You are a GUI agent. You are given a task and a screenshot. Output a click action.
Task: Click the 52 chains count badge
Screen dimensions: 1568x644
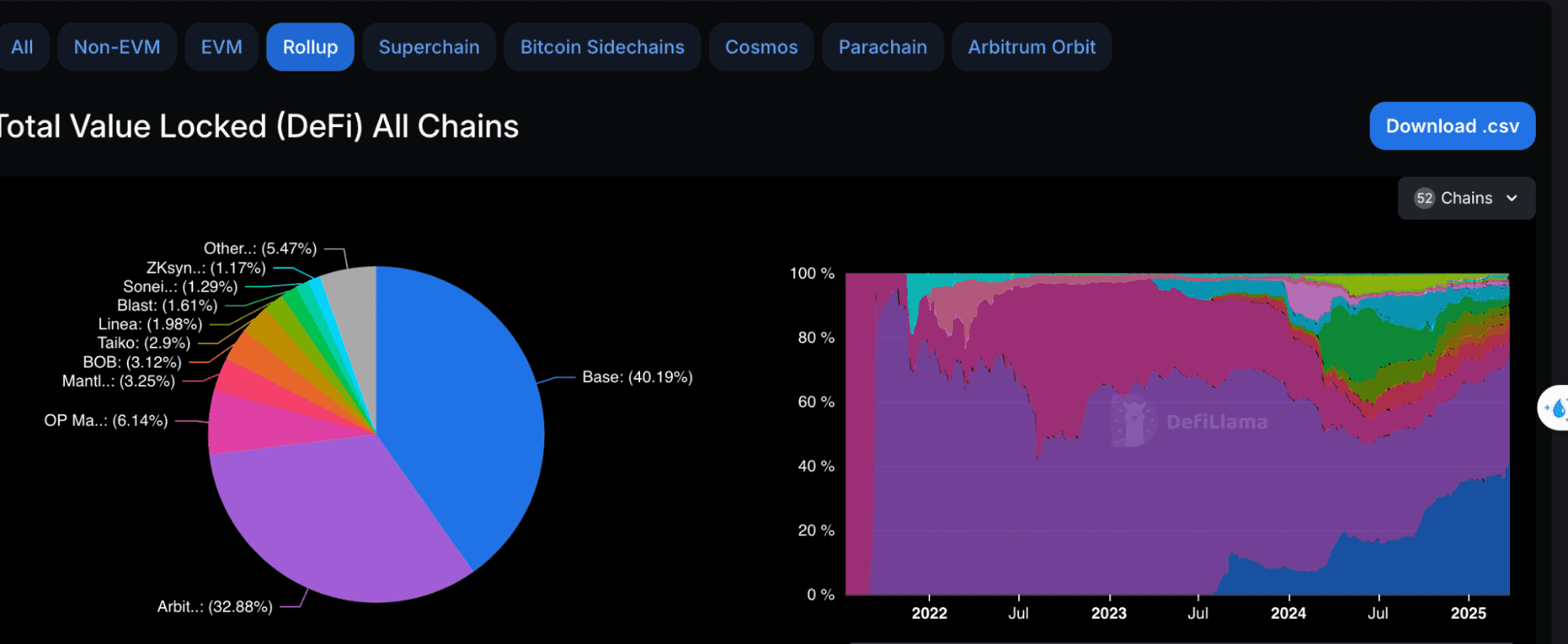pyautogui.click(x=1424, y=198)
